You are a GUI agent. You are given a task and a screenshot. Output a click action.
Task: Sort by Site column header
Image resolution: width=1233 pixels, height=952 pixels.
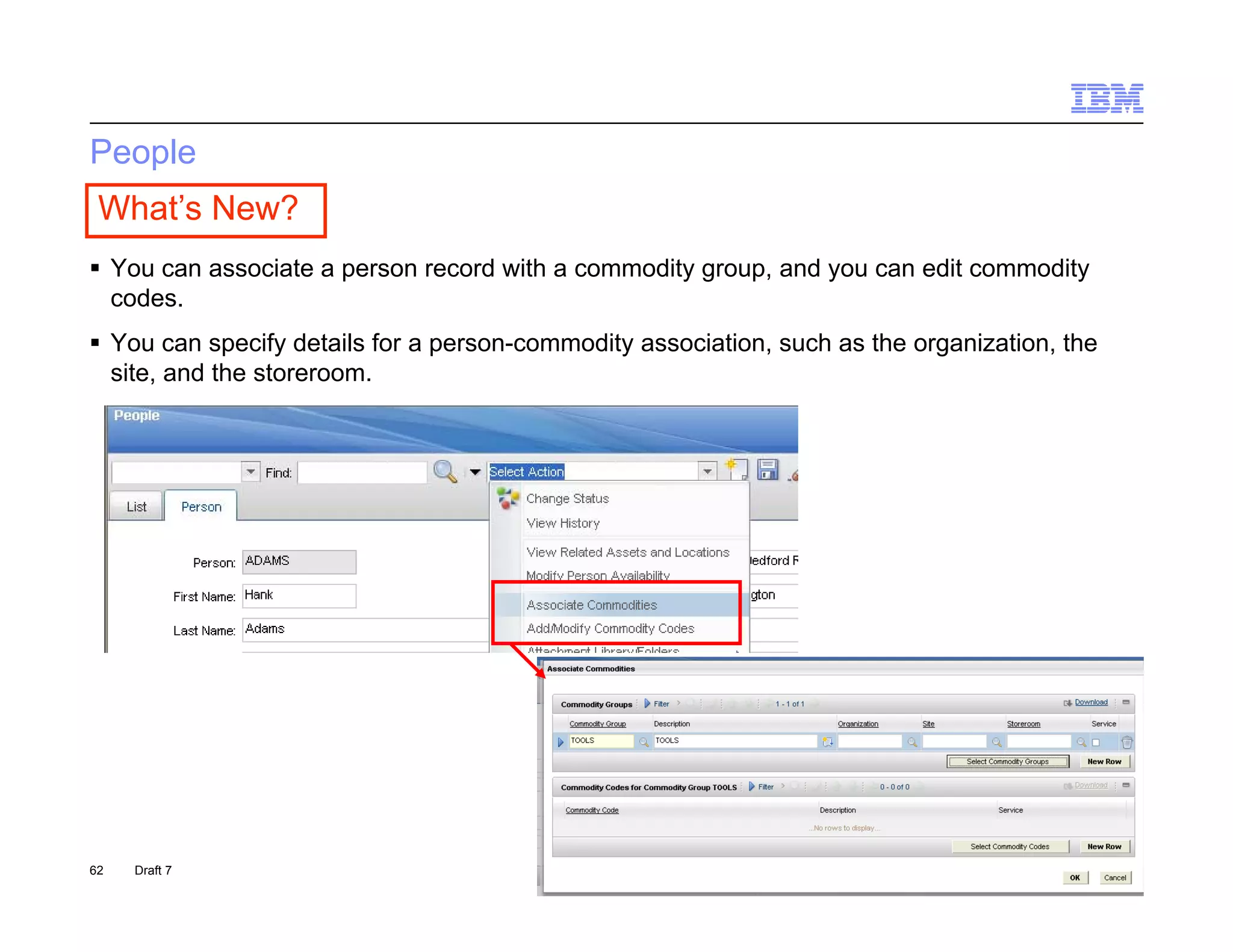928,724
